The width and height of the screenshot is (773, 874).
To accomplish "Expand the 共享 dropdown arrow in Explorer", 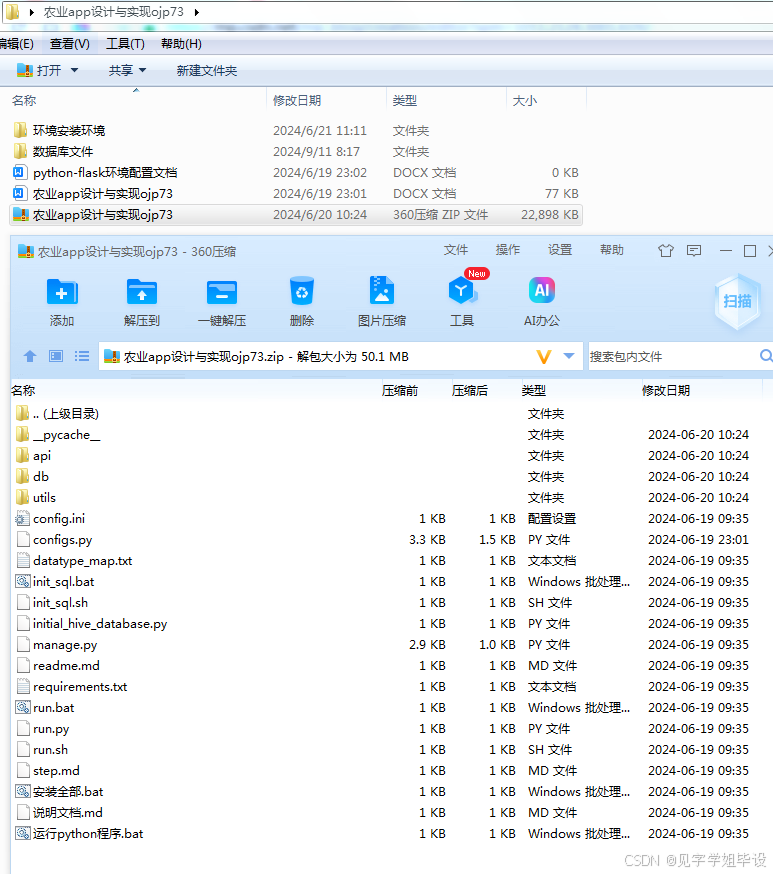I will [x=142, y=70].
